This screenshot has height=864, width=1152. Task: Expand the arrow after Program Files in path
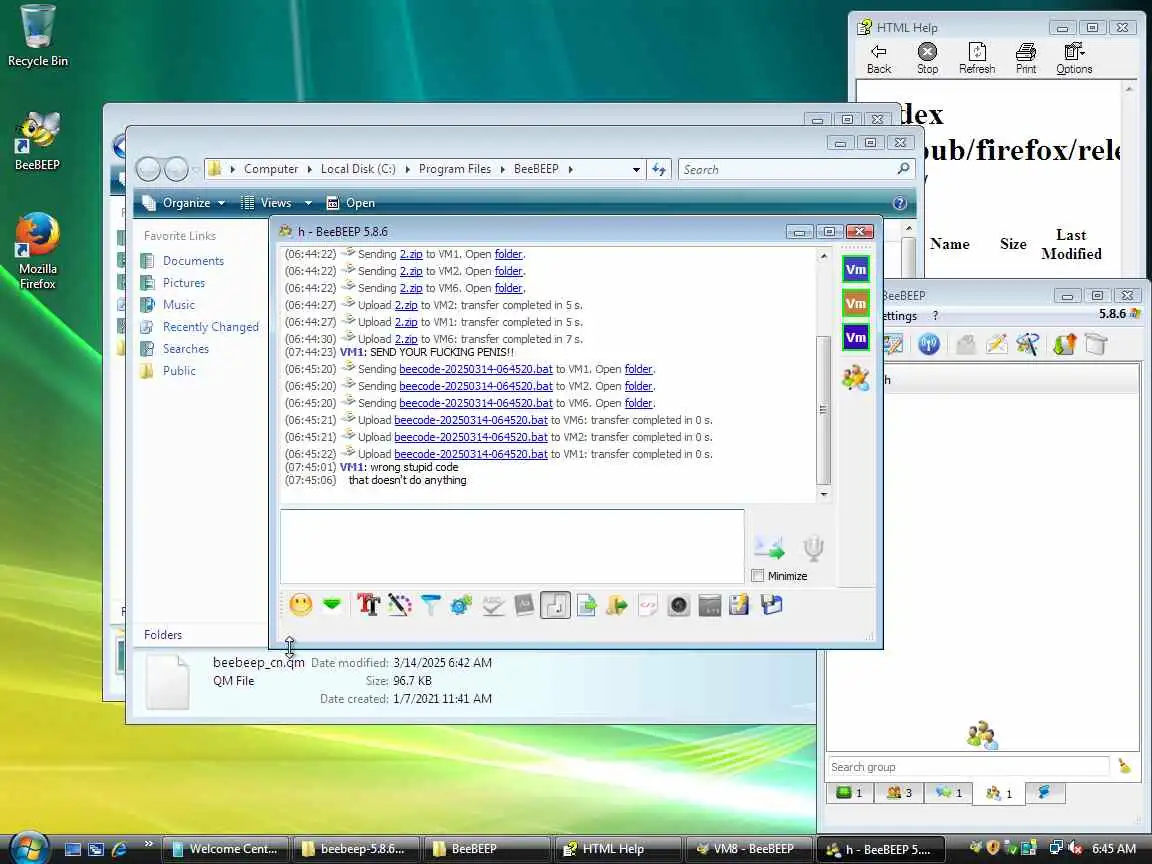click(x=503, y=169)
